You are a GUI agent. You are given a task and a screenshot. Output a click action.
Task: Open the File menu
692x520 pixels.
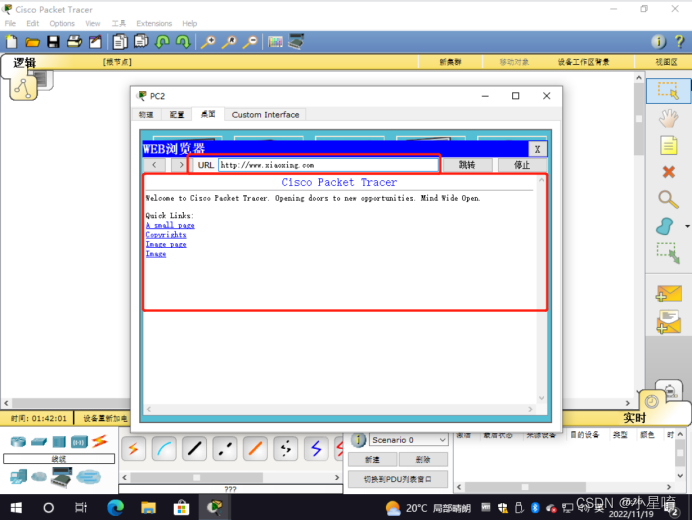(x=10, y=23)
